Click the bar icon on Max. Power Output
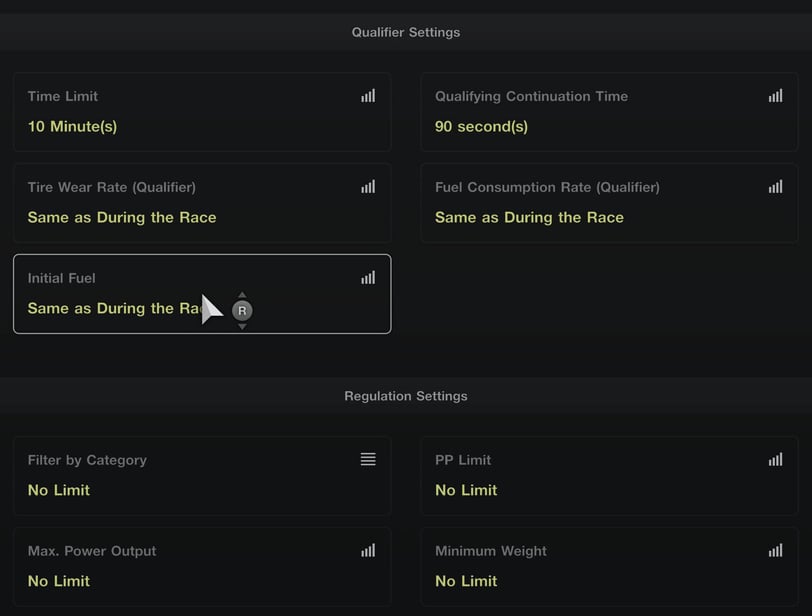 point(368,550)
